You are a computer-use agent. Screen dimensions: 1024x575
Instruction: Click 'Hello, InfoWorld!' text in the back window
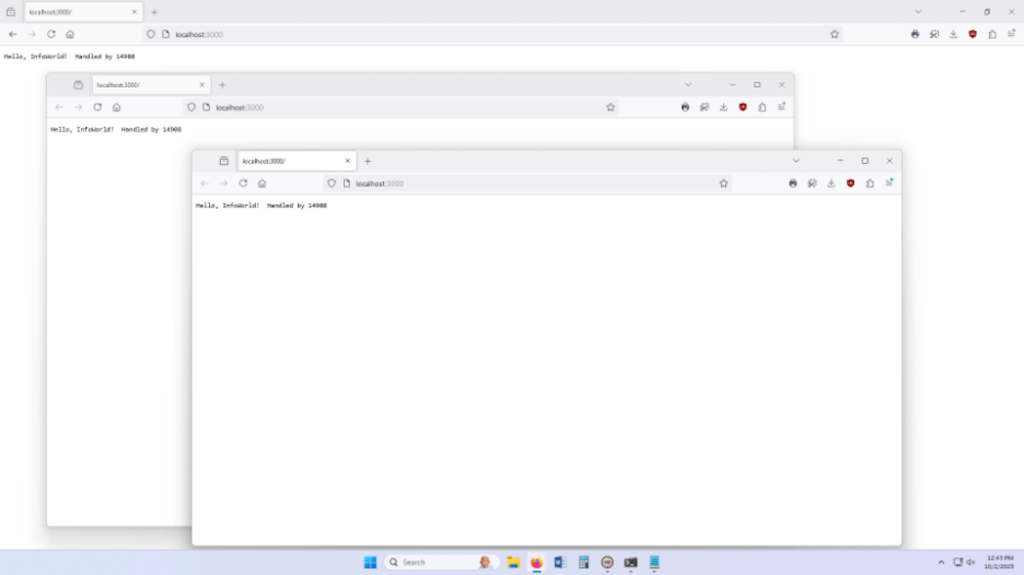click(35, 56)
